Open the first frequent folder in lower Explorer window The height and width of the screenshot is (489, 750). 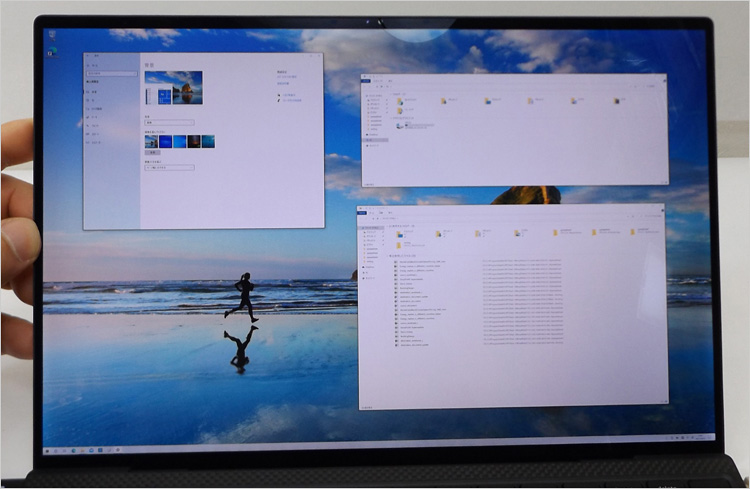(x=399, y=232)
